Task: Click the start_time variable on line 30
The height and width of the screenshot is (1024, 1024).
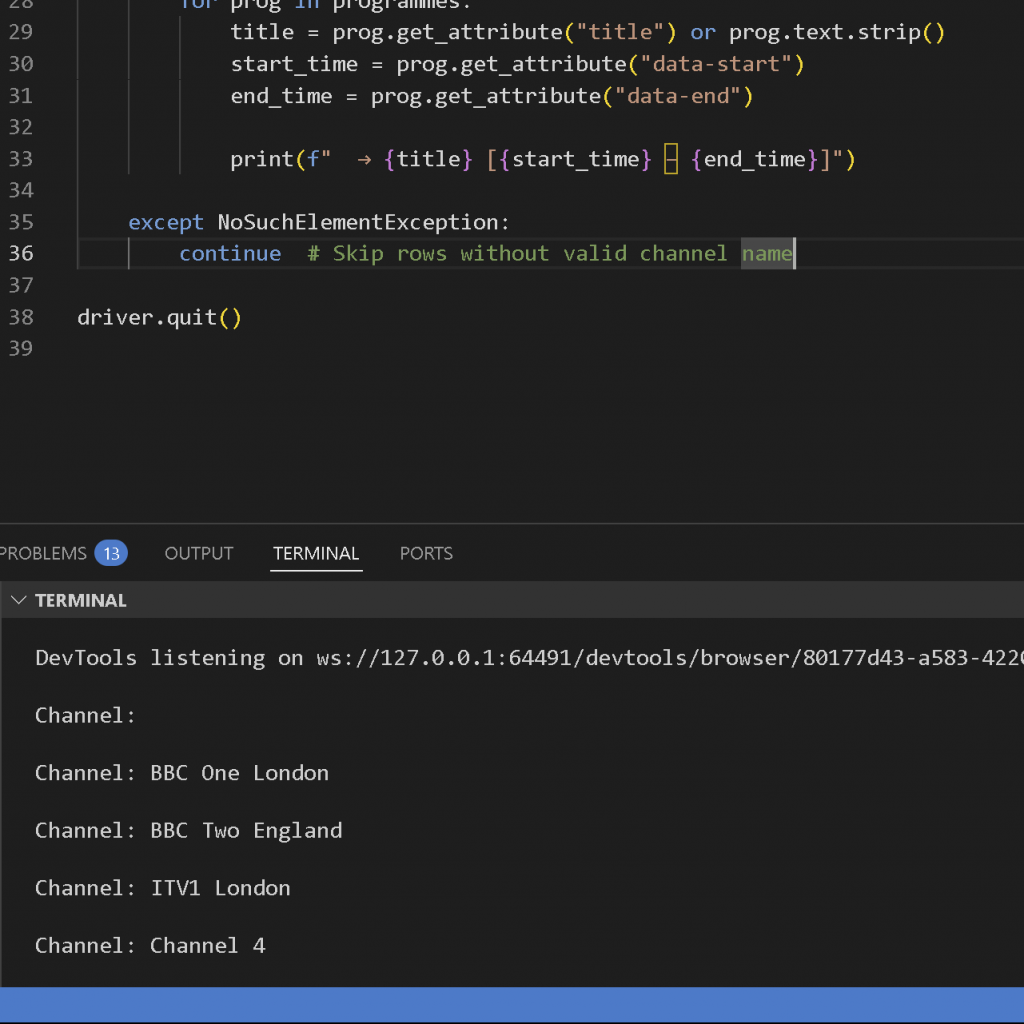Action: [x=294, y=64]
